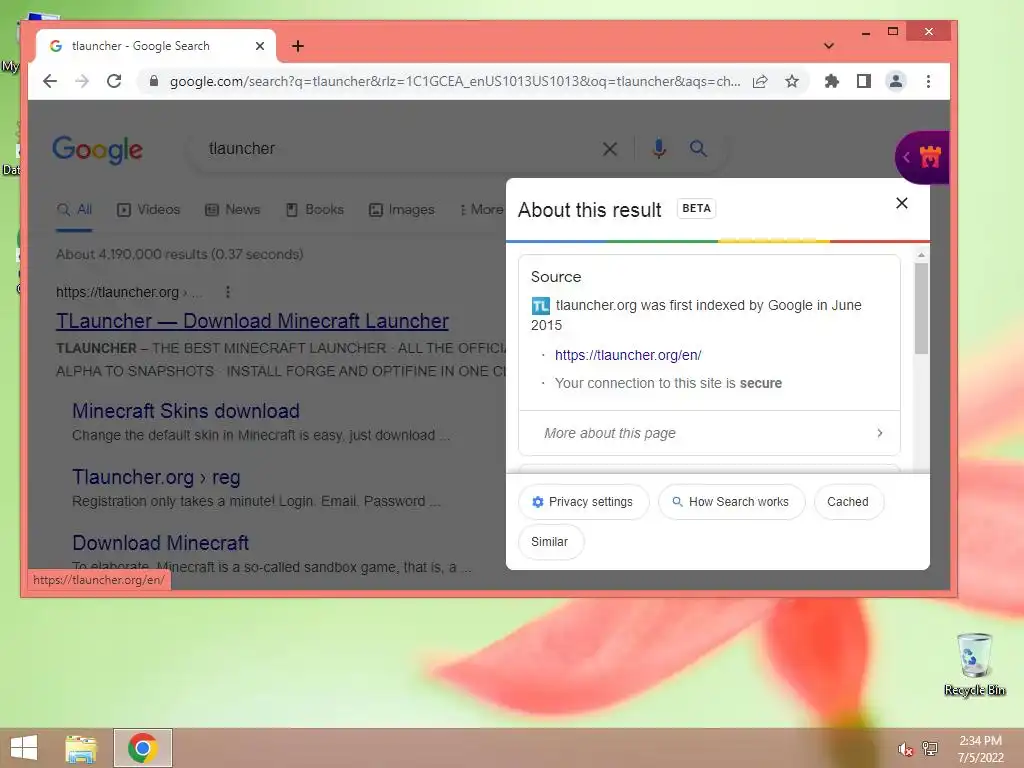Open Minecraft Skins download sitelink

coord(185,411)
